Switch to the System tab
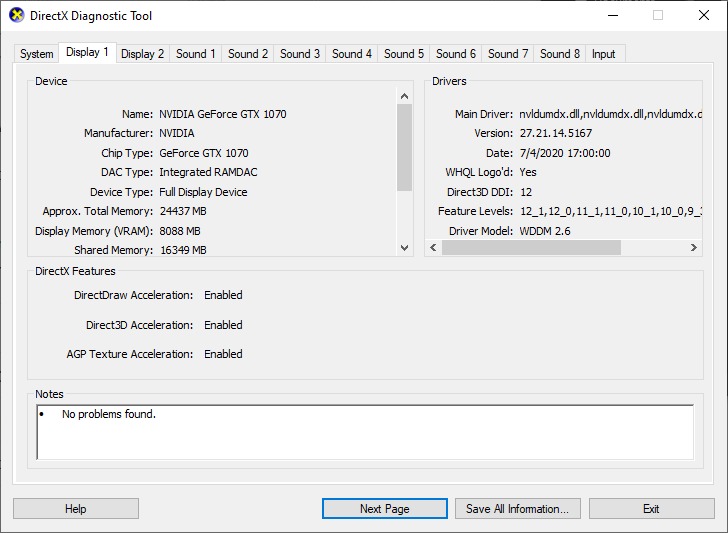Viewport: 728px width, 533px height. tap(36, 54)
